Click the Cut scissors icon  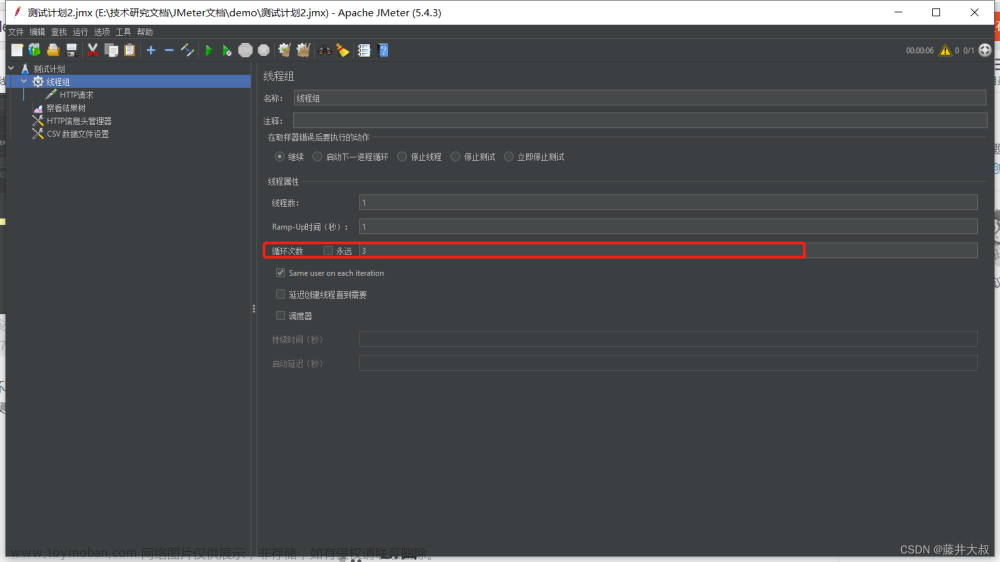92,50
